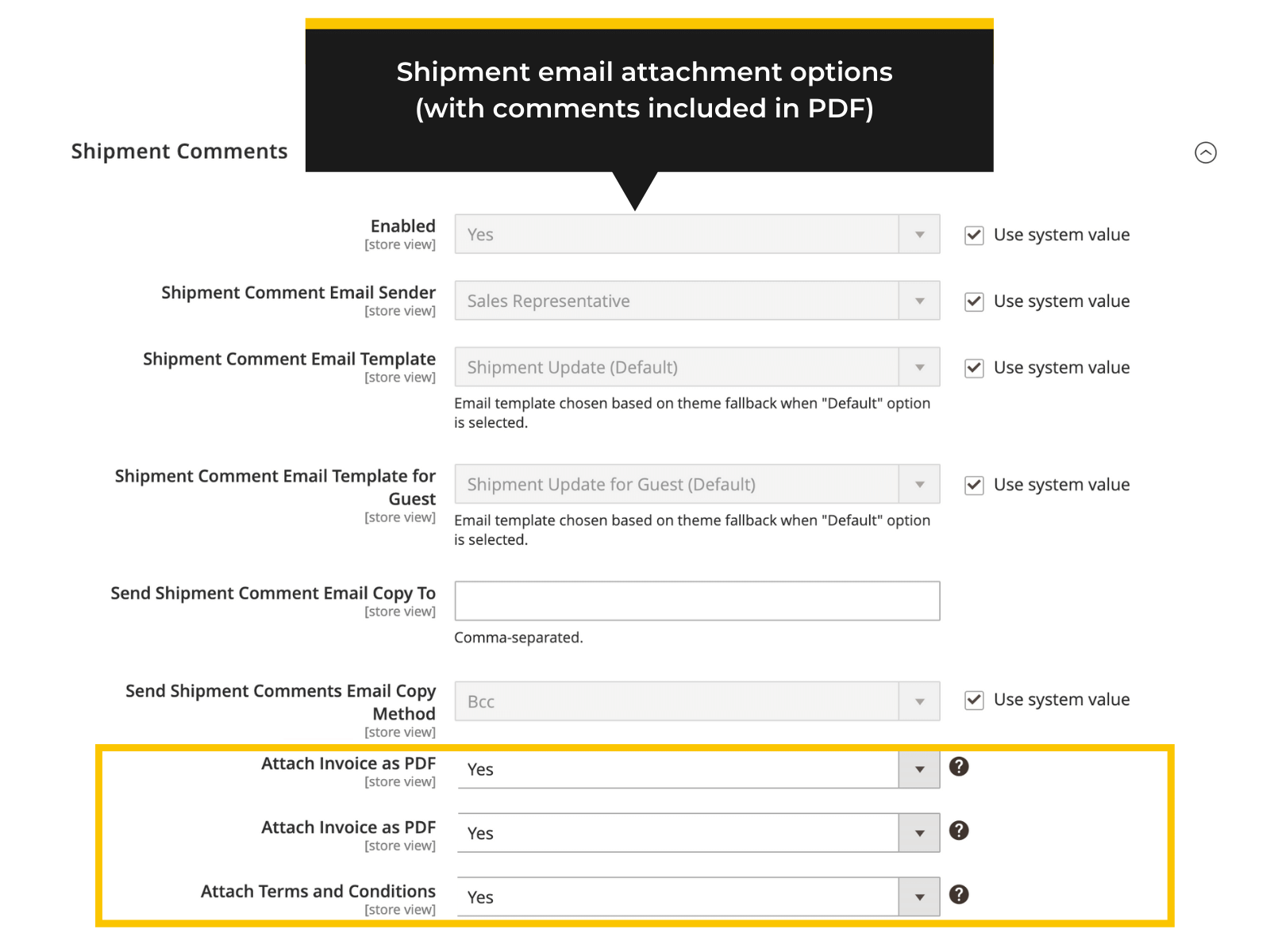Toggle Use system value for Shipment Comment Email Sender
Screen dimensions: 1270x952
tap(973, 301)
